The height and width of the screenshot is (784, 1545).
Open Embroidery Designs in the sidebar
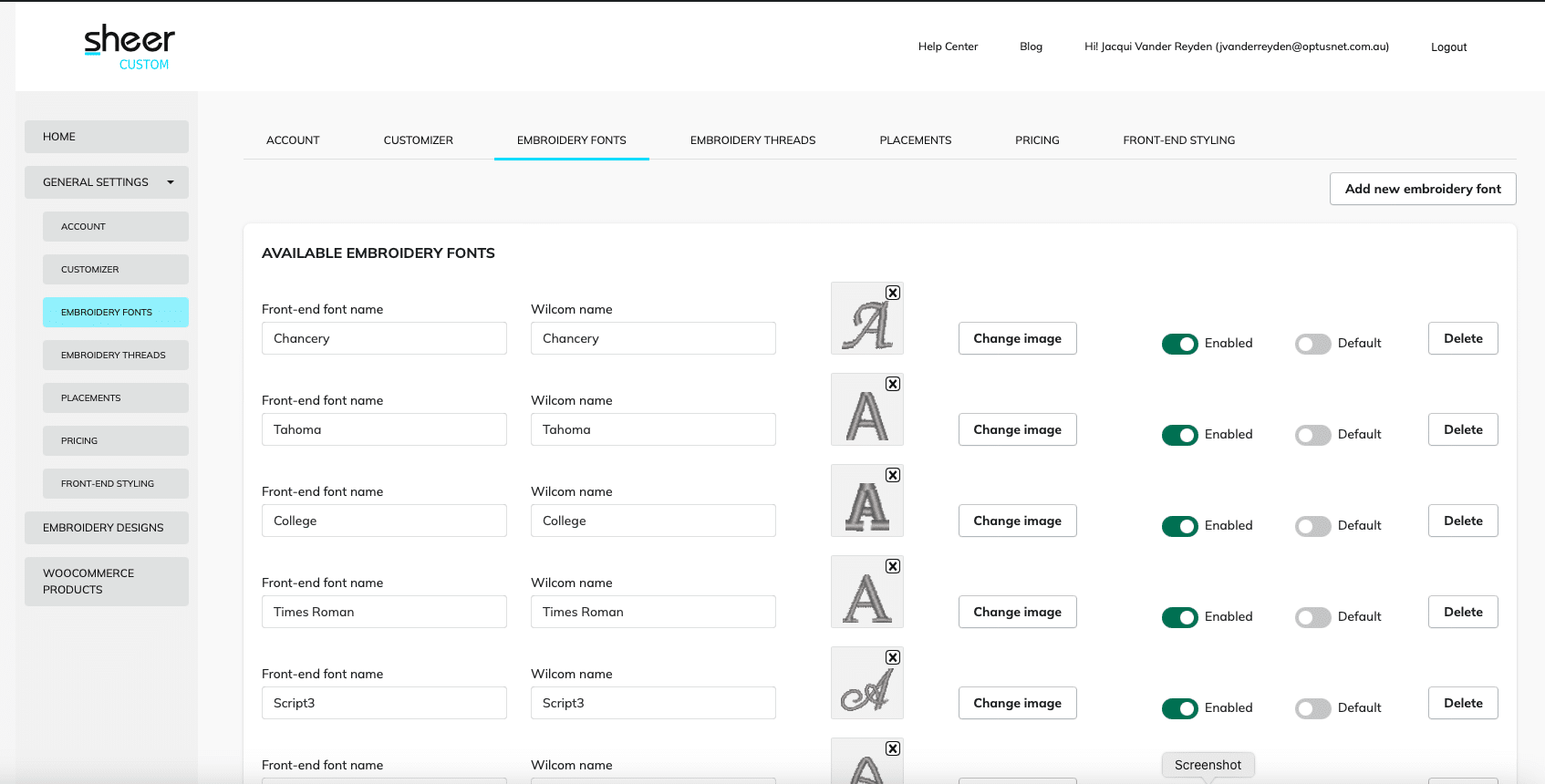click(107, 528)
